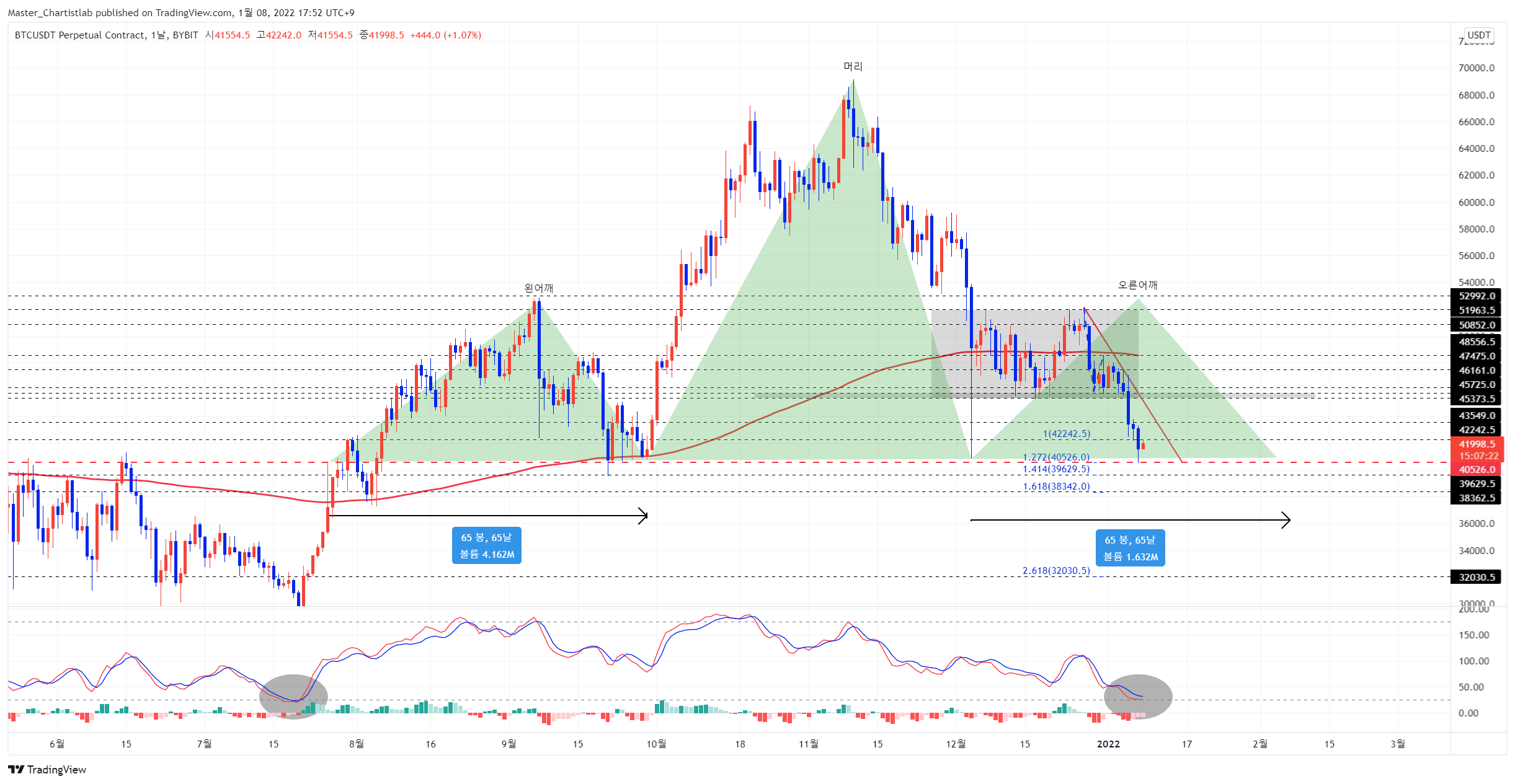This screenshot has height=784, width=1515.
Task: Click the 2022 year label on the time axis
Action: click(1108, 744)
